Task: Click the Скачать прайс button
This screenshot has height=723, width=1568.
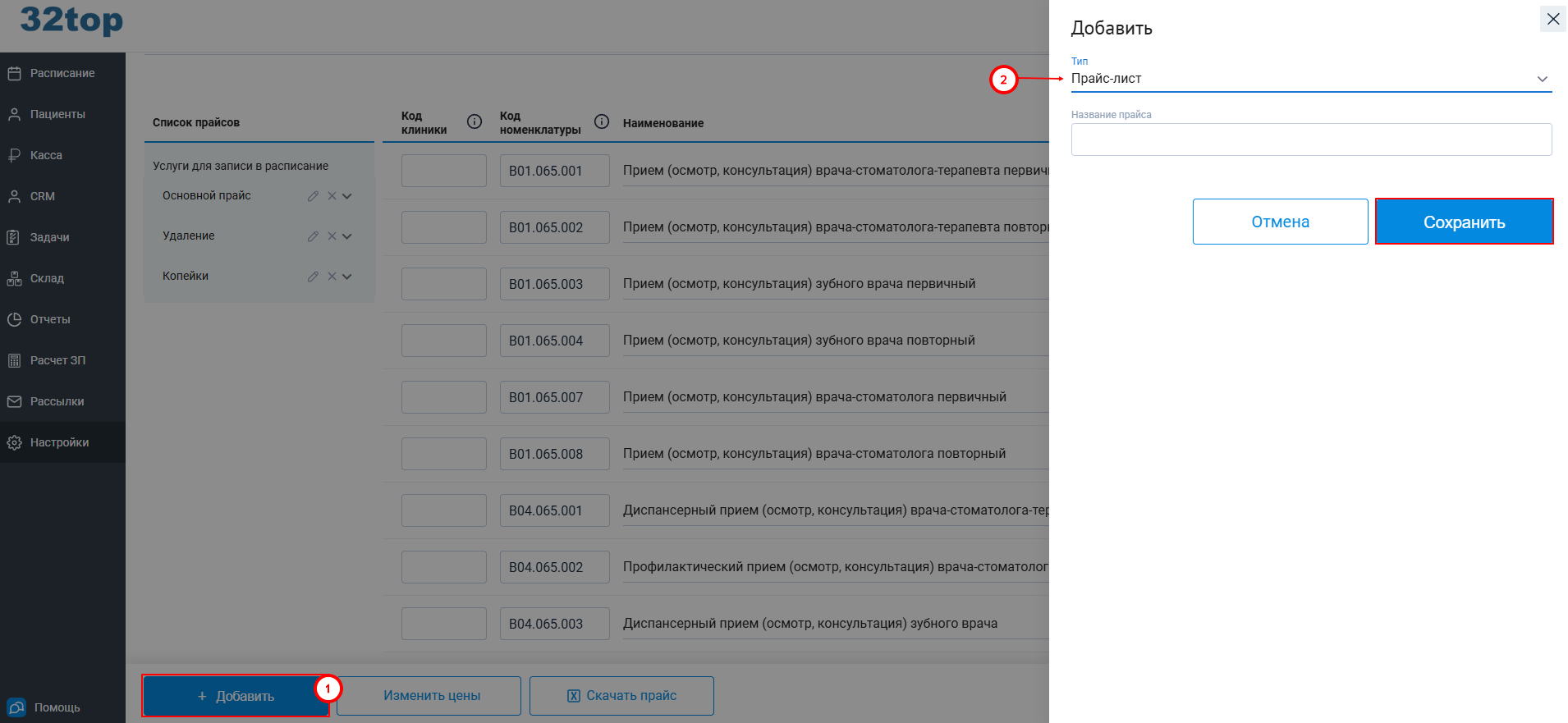Action: click(621, 696)
